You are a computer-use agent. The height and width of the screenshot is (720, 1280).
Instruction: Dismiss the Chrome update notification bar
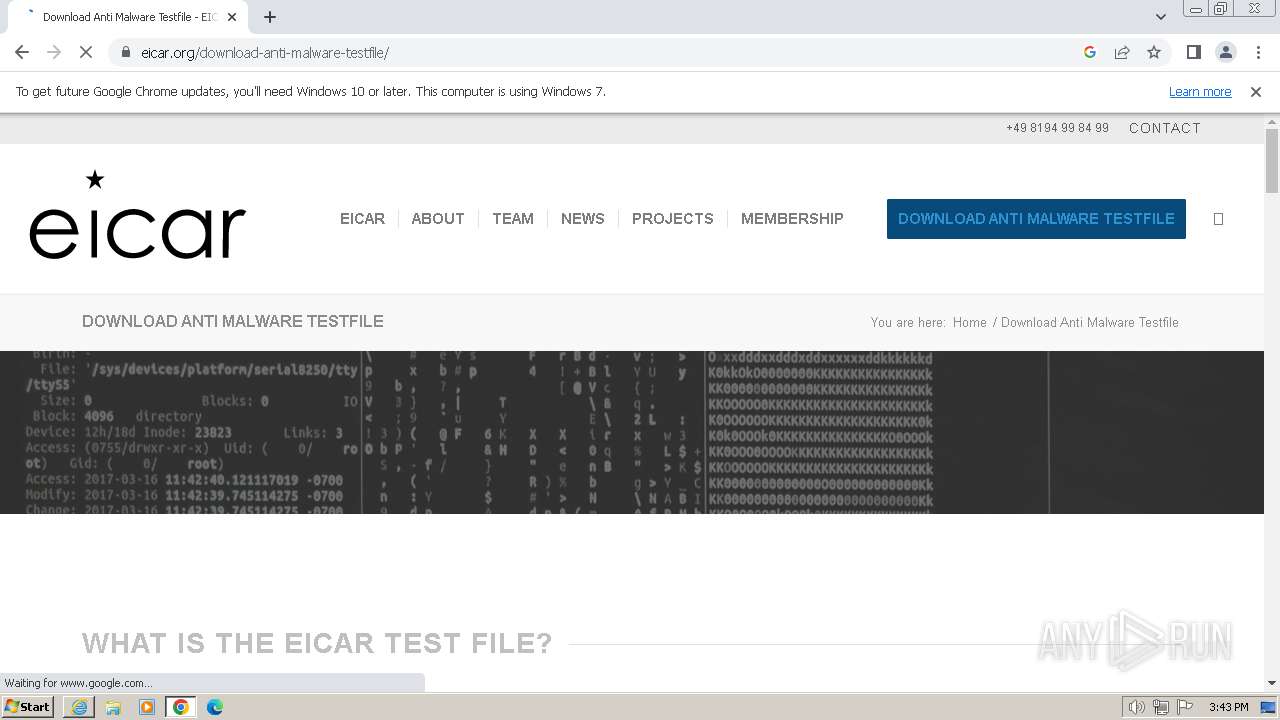[x=1256, y=91]
